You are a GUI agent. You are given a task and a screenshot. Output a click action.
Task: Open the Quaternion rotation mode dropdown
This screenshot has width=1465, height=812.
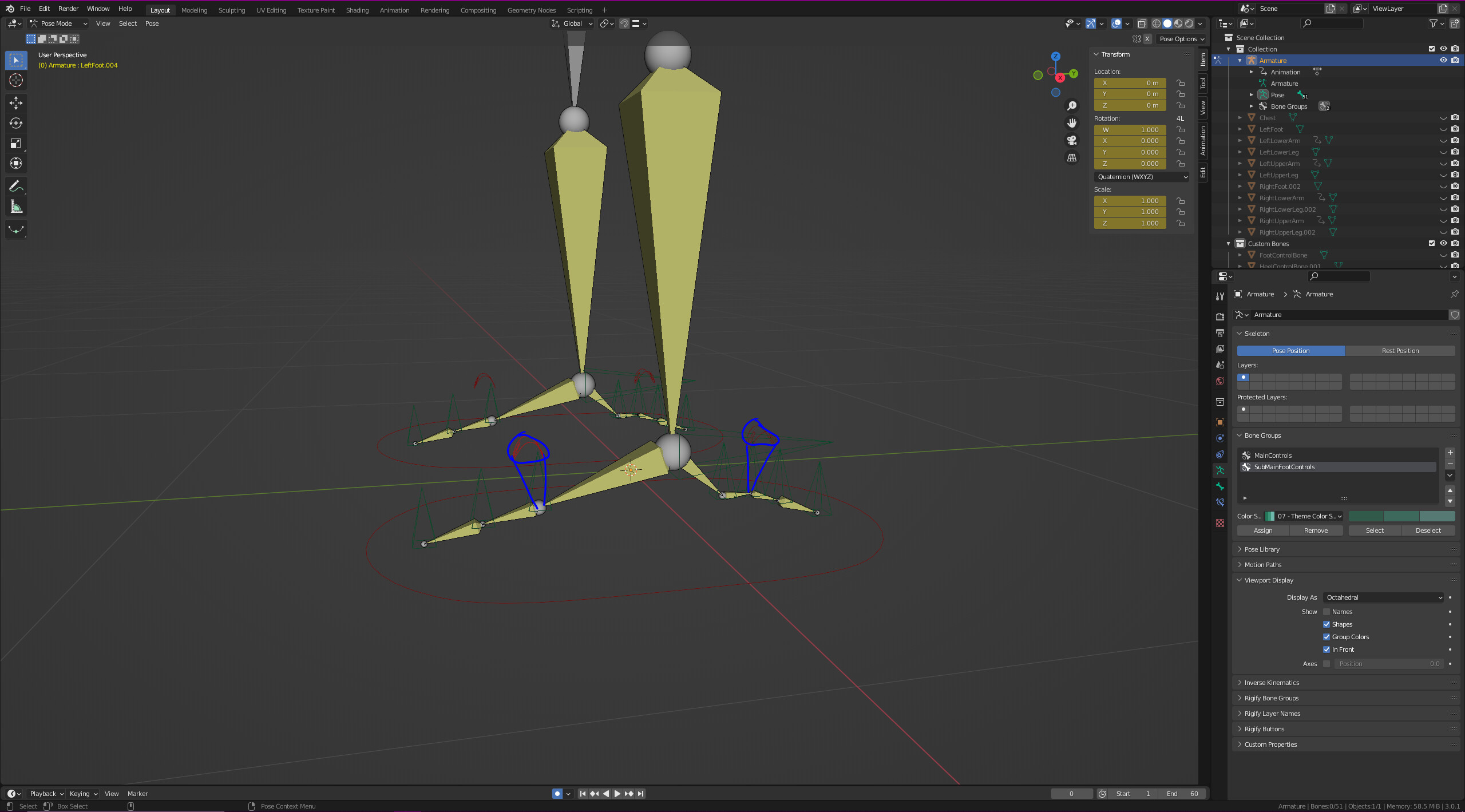(x=1142, y=177)
